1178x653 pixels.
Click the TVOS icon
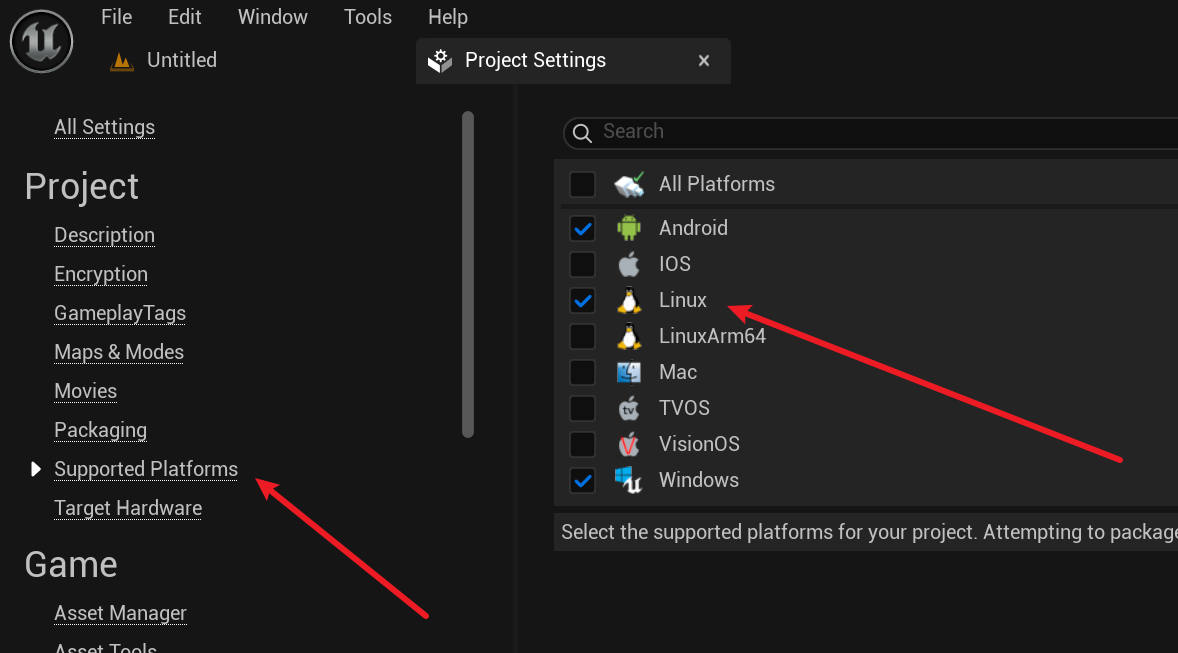click(629, 408)
